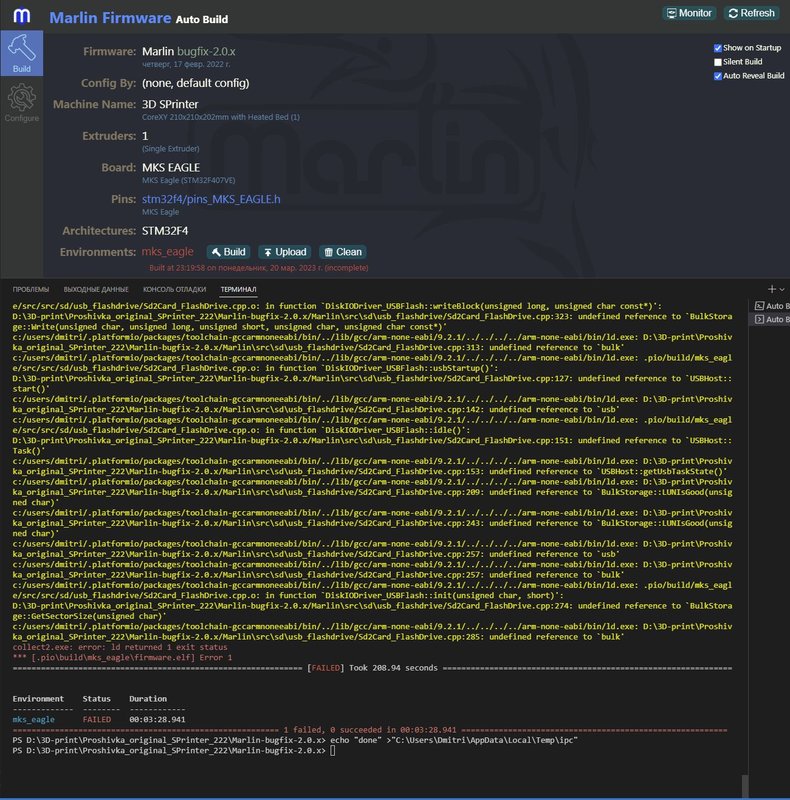
Task: Toggle Show on Startup checkbox
Action: point(718,48)
